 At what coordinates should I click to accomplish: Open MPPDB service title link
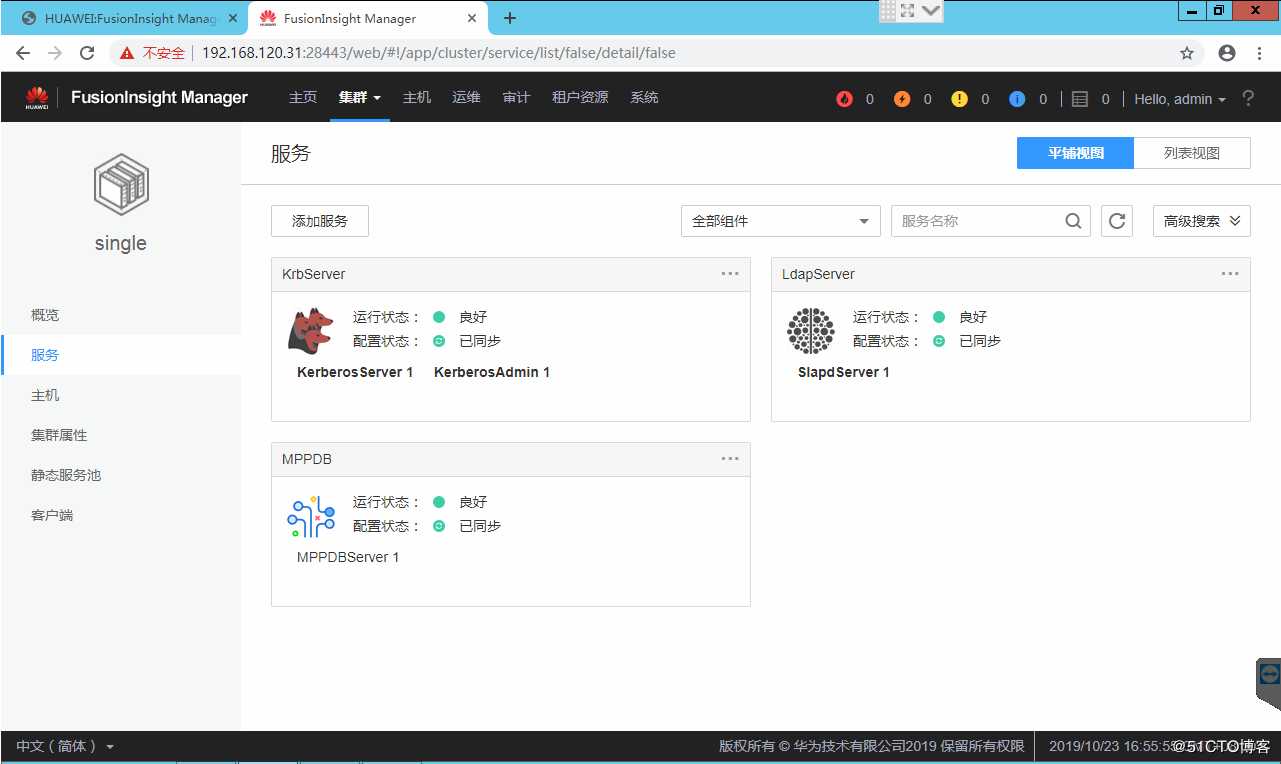pyautogui.click(x=307, y=459)
